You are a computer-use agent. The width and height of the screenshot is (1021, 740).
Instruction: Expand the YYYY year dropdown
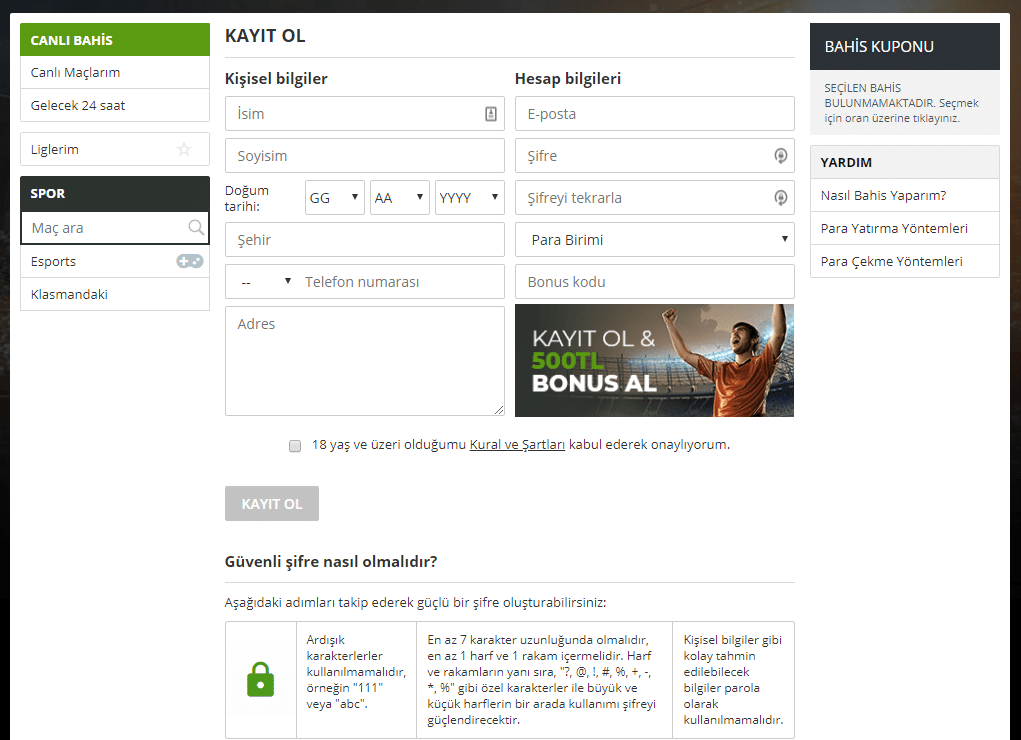click(x=469, y=198)
